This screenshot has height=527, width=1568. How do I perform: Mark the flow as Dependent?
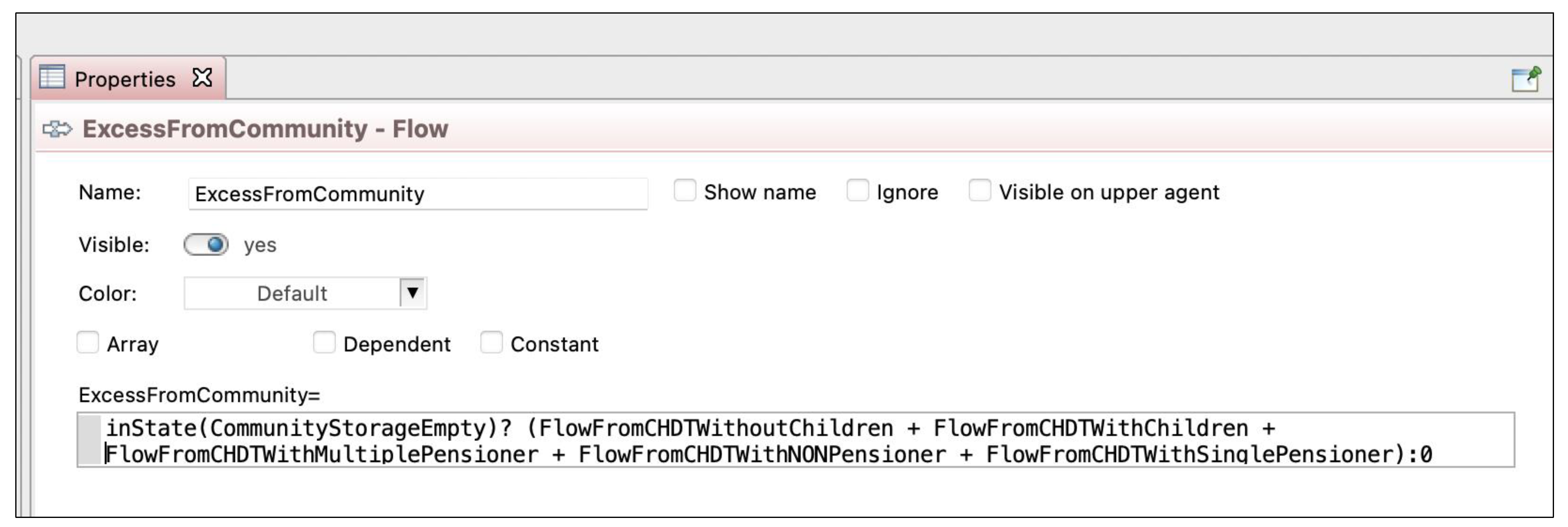pos(324,342)
